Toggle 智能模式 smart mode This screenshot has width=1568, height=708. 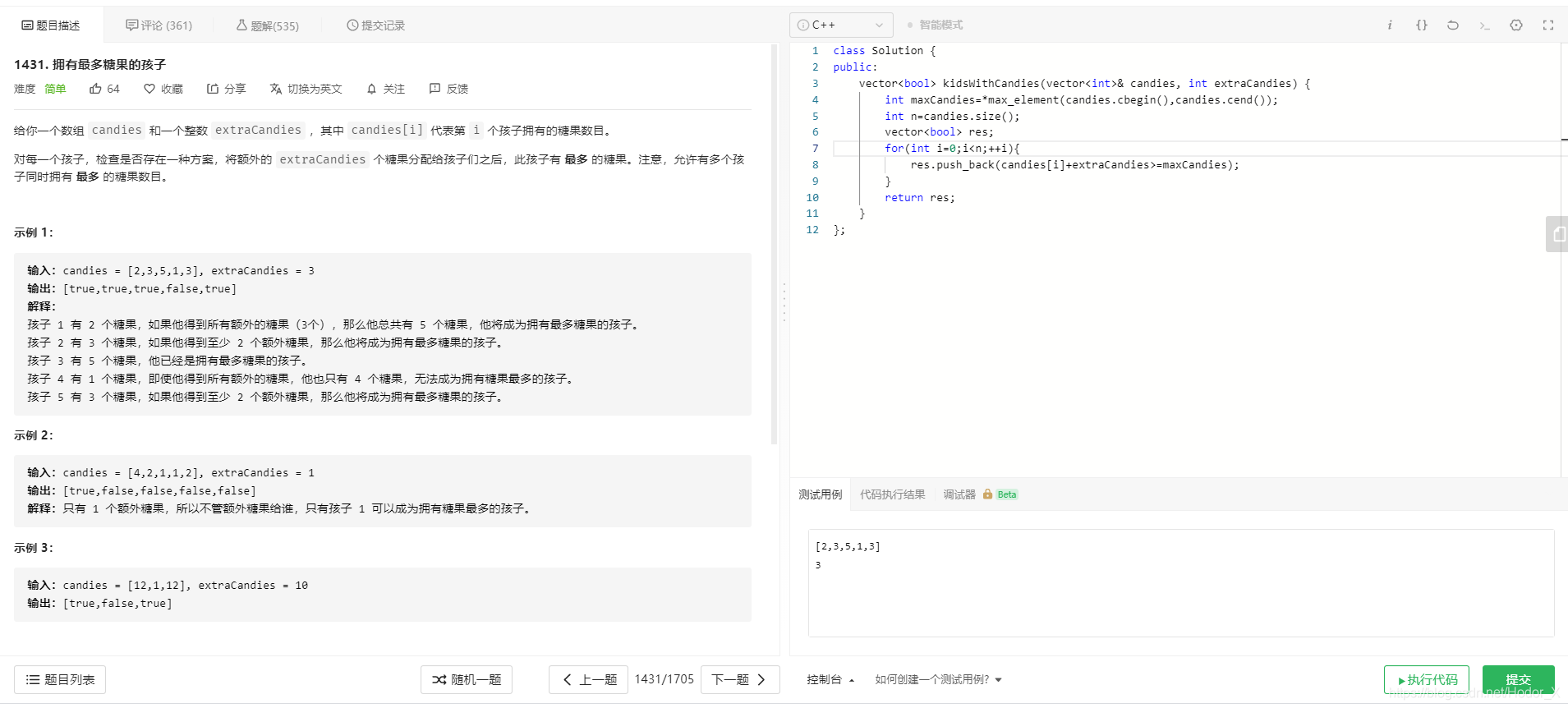click(935, 25)
